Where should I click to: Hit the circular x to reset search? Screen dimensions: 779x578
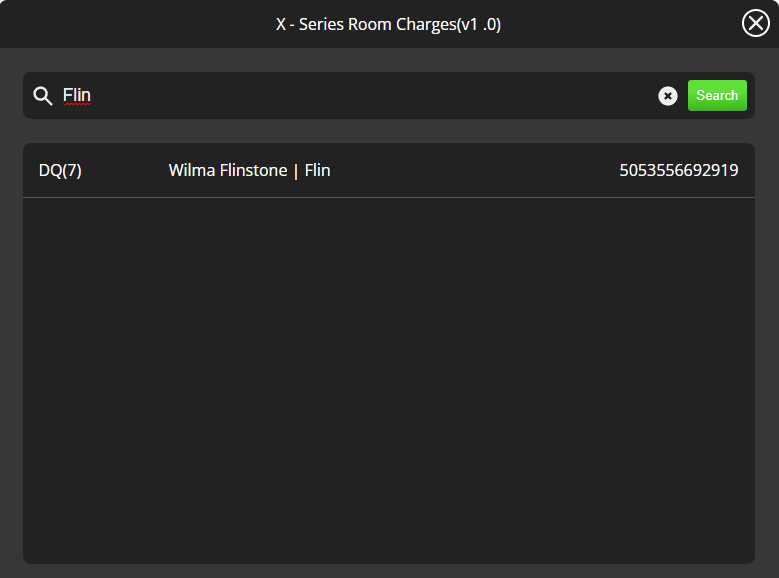pyautogui.click(x=668, y=96)
